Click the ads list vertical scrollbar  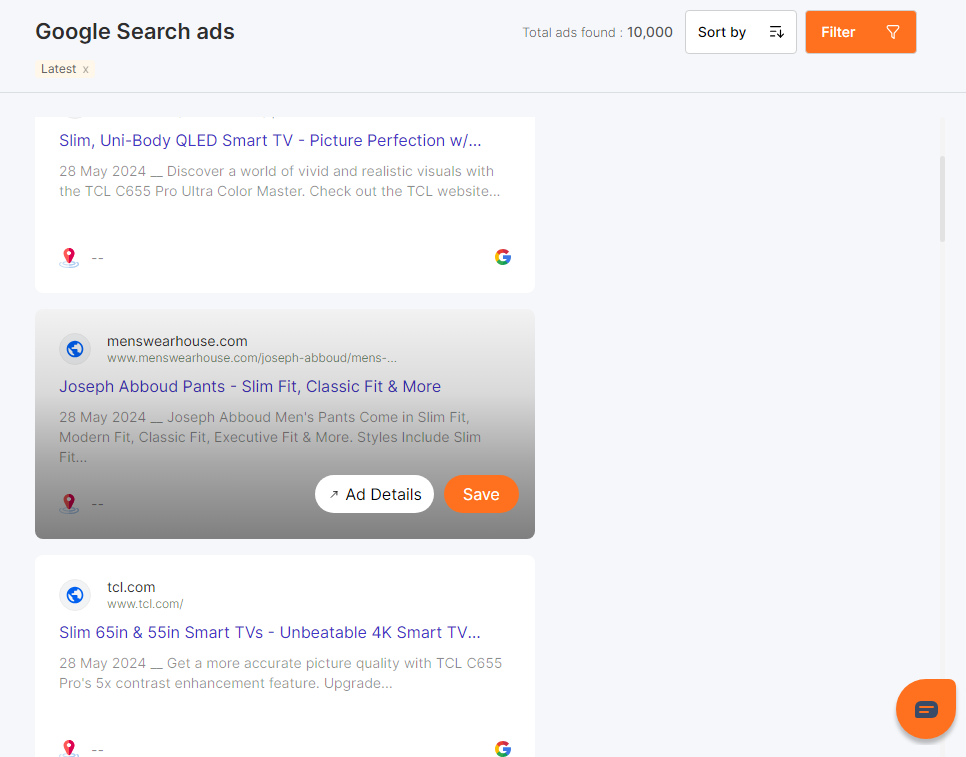tap(942, 199)
